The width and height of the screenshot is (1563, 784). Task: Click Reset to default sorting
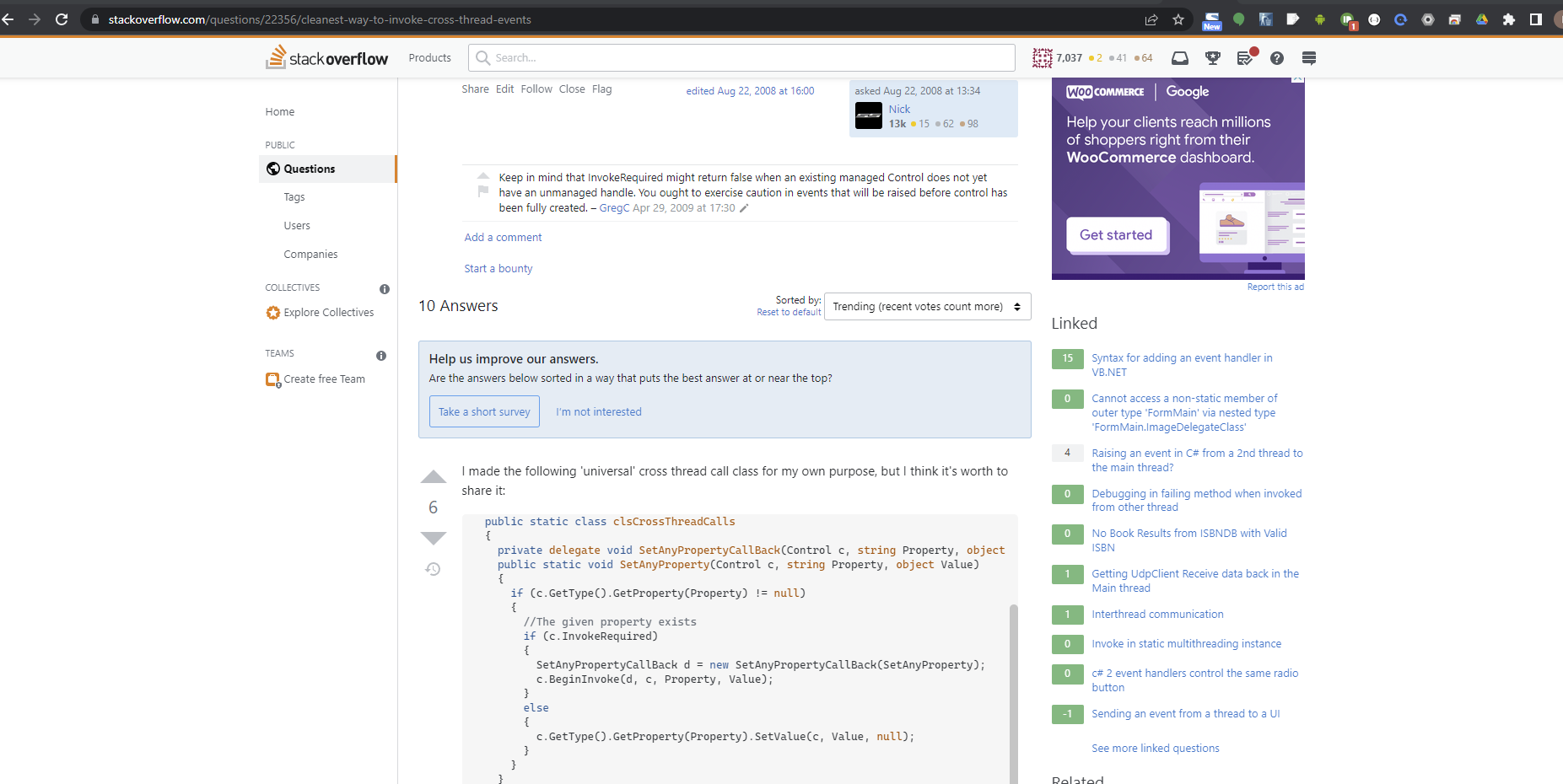(789, 312)
